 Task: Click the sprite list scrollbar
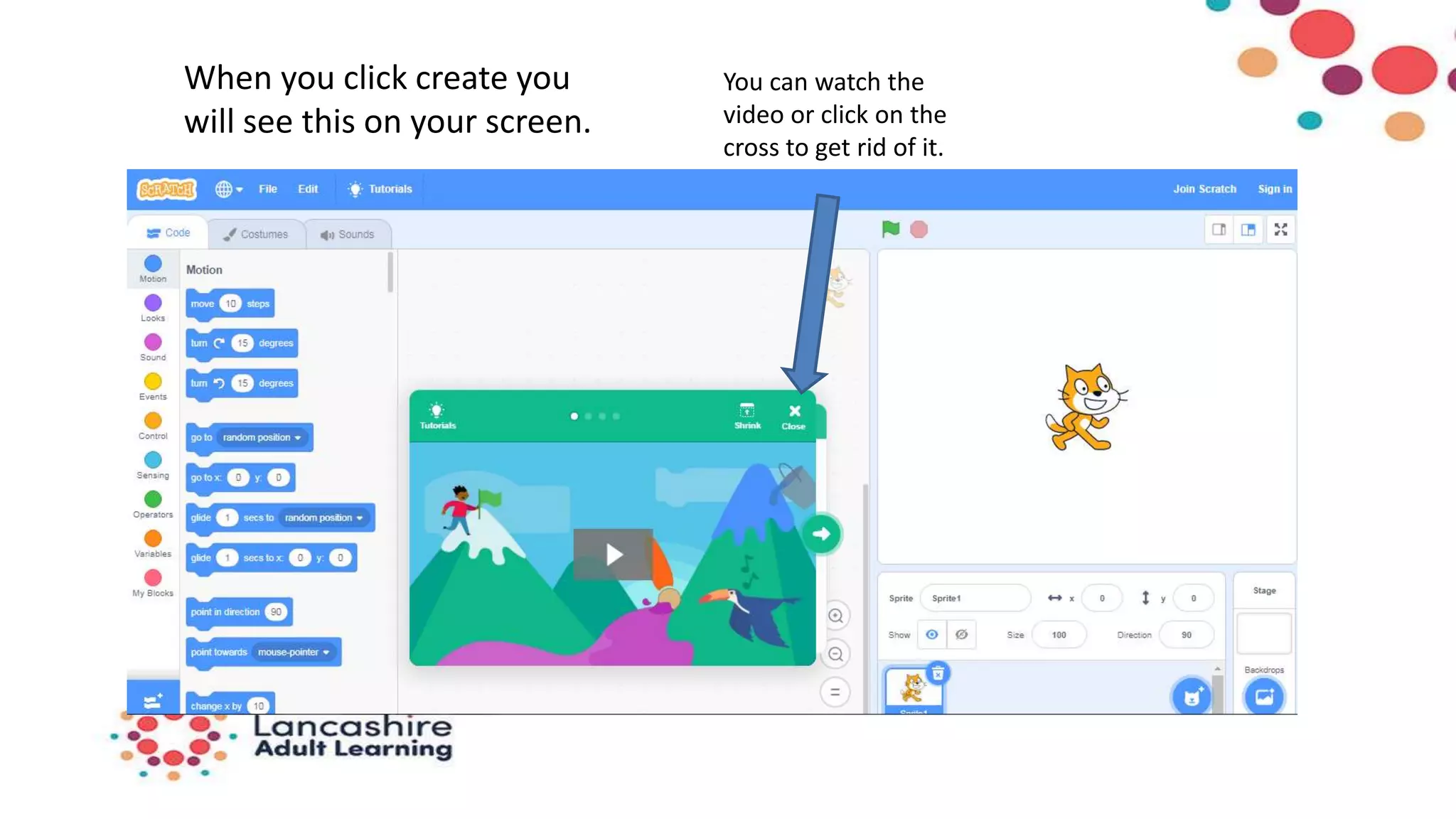tap(1217, 693)
